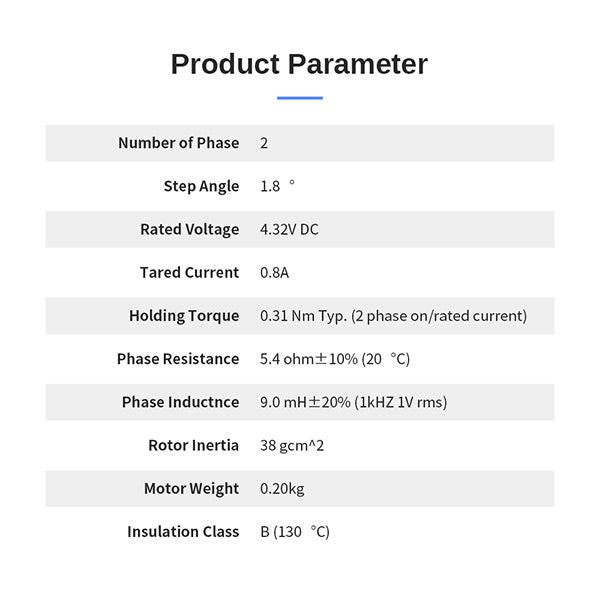The image size is (600, 600).
Task: Click the Step Angle label
Action: coord(202,186)
